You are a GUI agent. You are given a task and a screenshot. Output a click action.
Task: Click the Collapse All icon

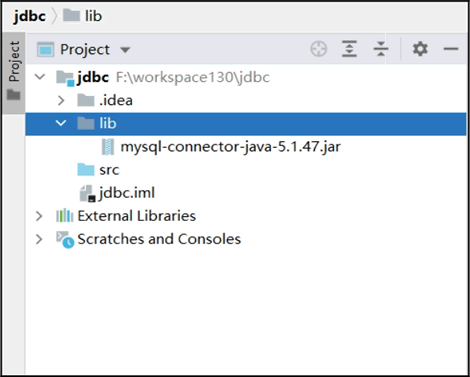click(381, 49)
